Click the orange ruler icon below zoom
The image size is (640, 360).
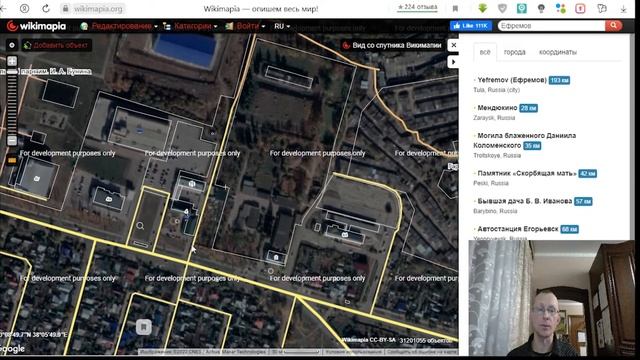pyautogui.click(x=12, y=160)
